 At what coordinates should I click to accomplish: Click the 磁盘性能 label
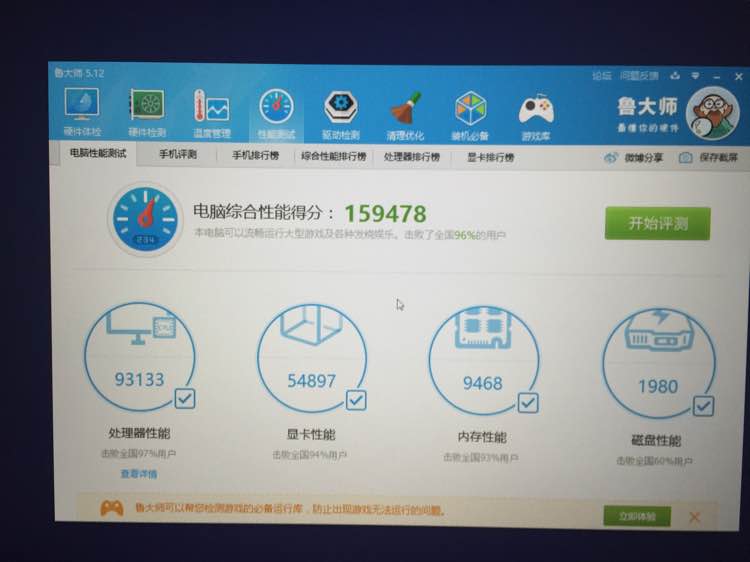pos(656,441)
